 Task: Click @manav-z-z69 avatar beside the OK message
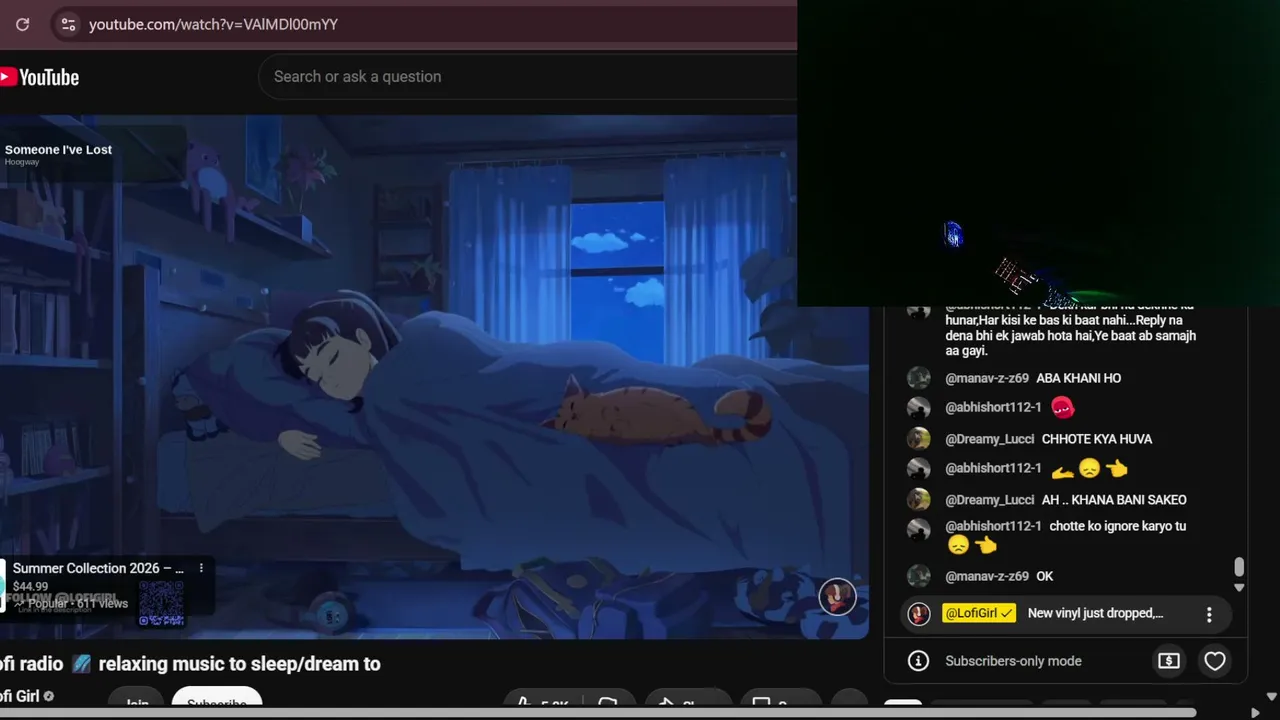919,576
